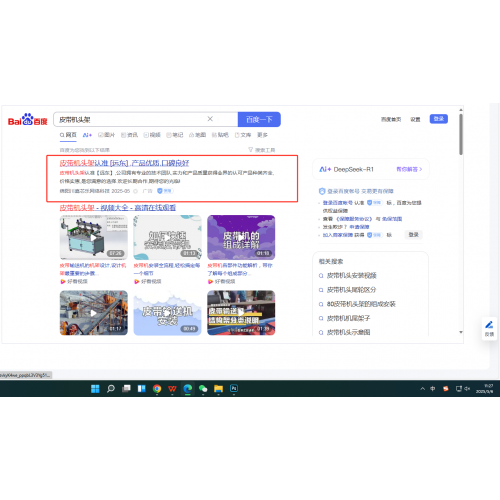Click the Baidu logo
The width and height of the screenshot is (500, 500).
pyautogui.click(x=27, y=120)
